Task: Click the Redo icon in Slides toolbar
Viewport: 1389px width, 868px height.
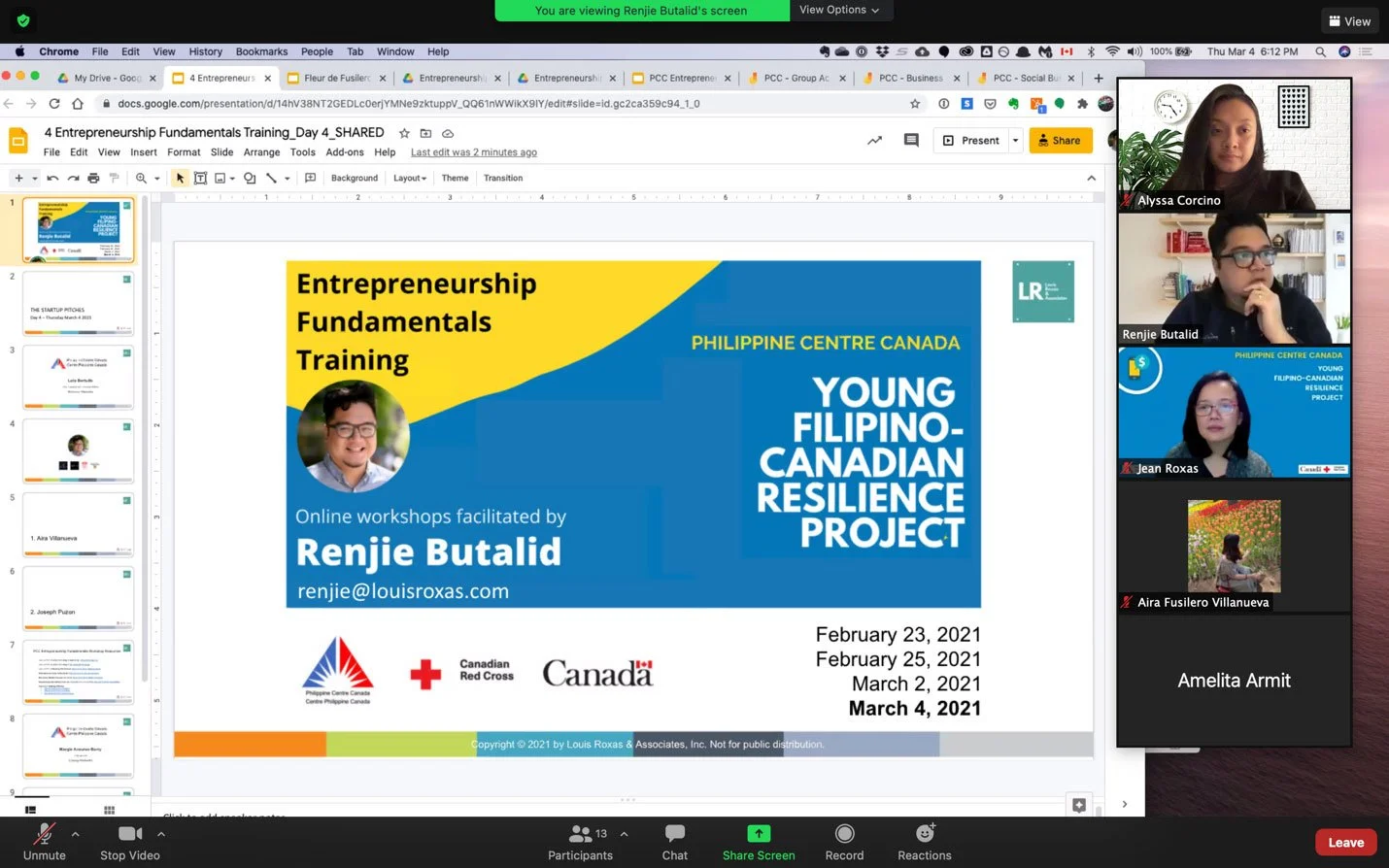Action: pyautogui.click(x=73, y=178)
